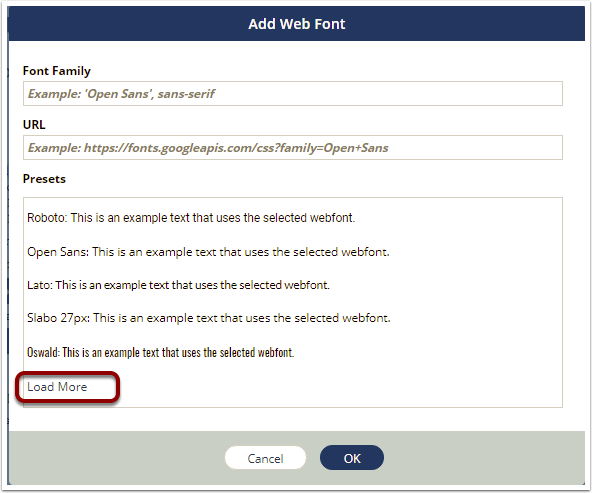Click the Presets heading
592x493 pixels.
point(44,179)
